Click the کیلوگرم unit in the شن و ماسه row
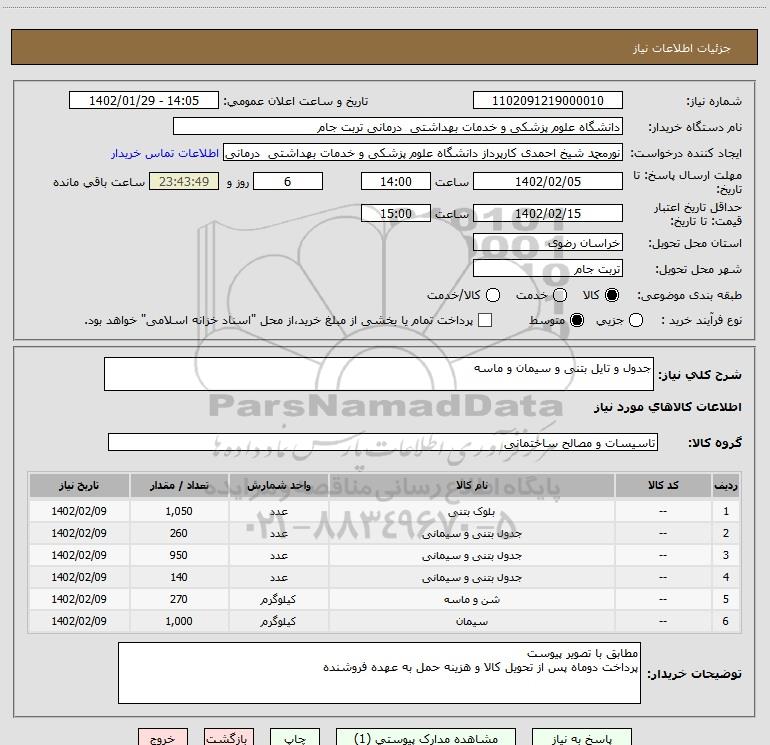 click(278, 600)
